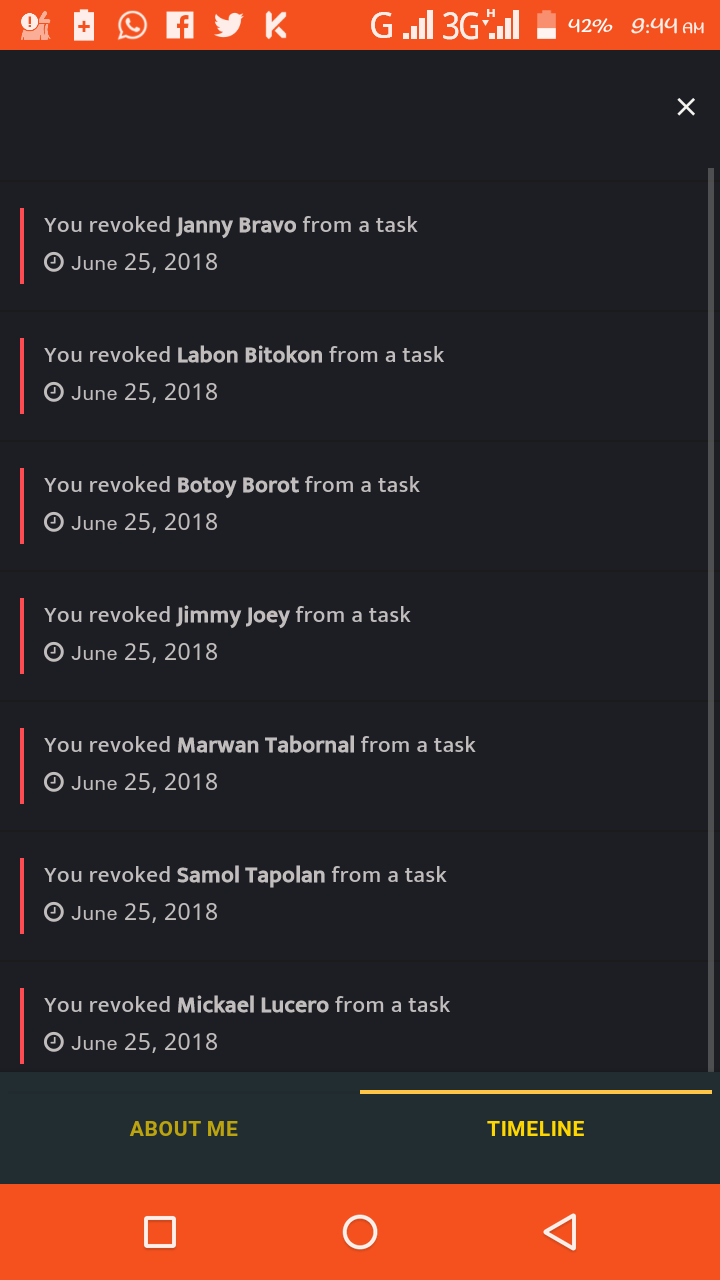Tap the Twitter notification icon

(x=228, y=25)
